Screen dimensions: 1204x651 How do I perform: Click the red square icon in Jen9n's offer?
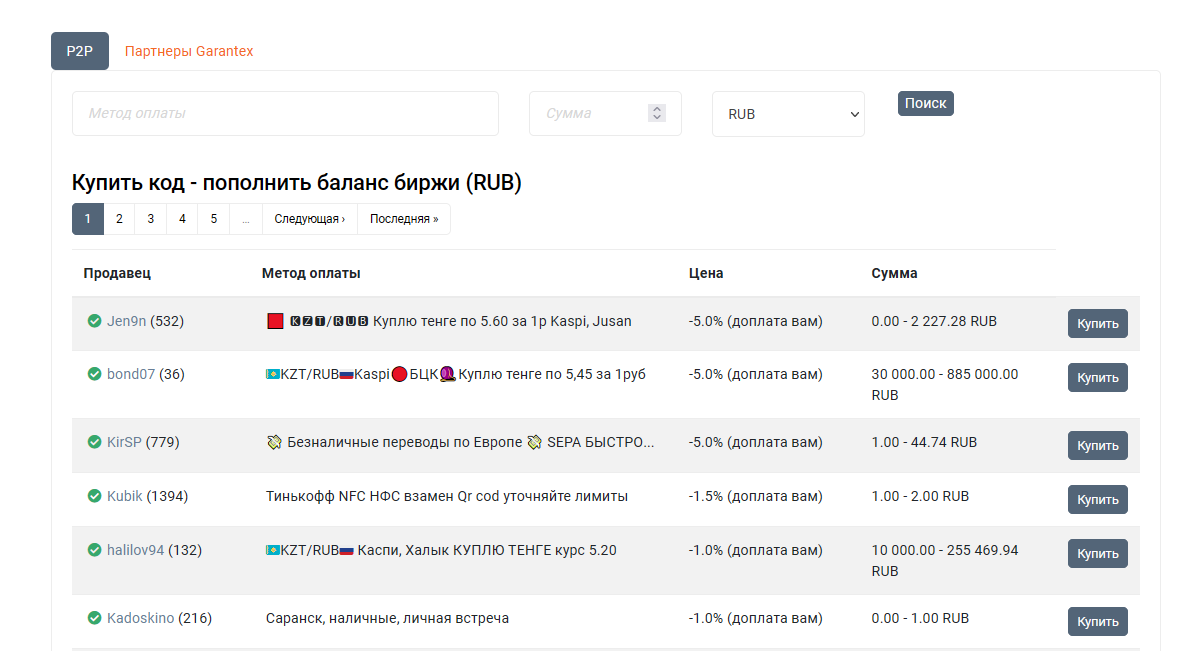[x=275, y=322]
